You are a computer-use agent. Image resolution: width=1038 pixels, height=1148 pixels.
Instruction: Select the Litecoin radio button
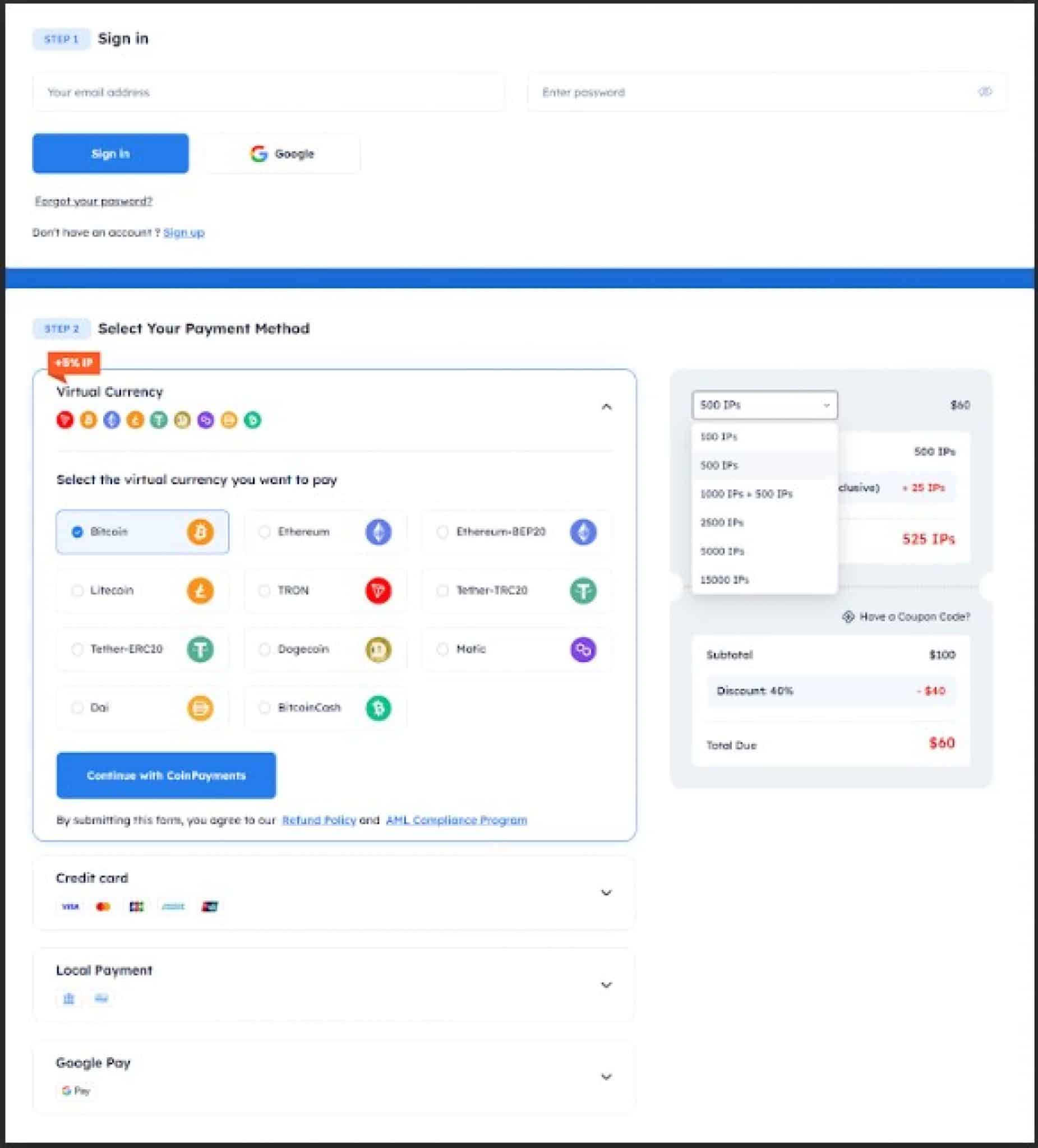click(x=78, y=590)
